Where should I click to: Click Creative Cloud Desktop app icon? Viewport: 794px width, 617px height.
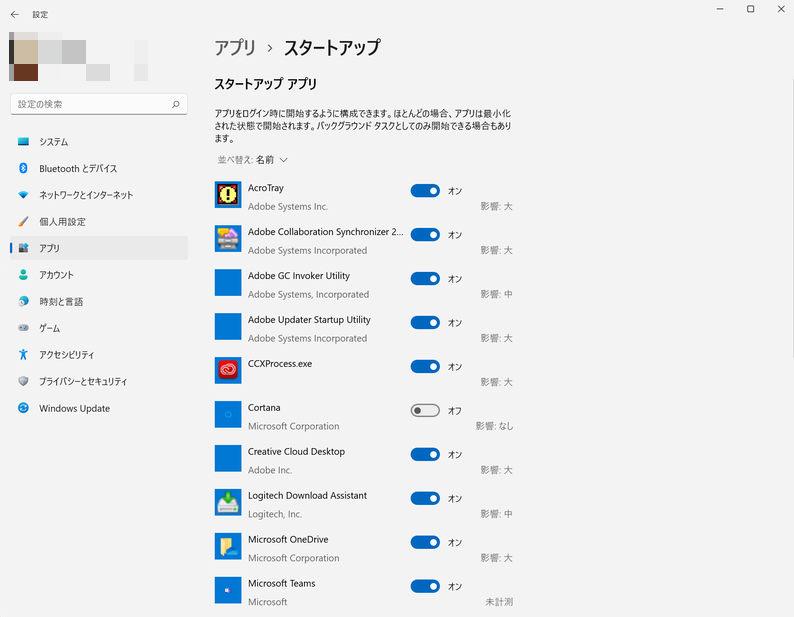point(228,458)
